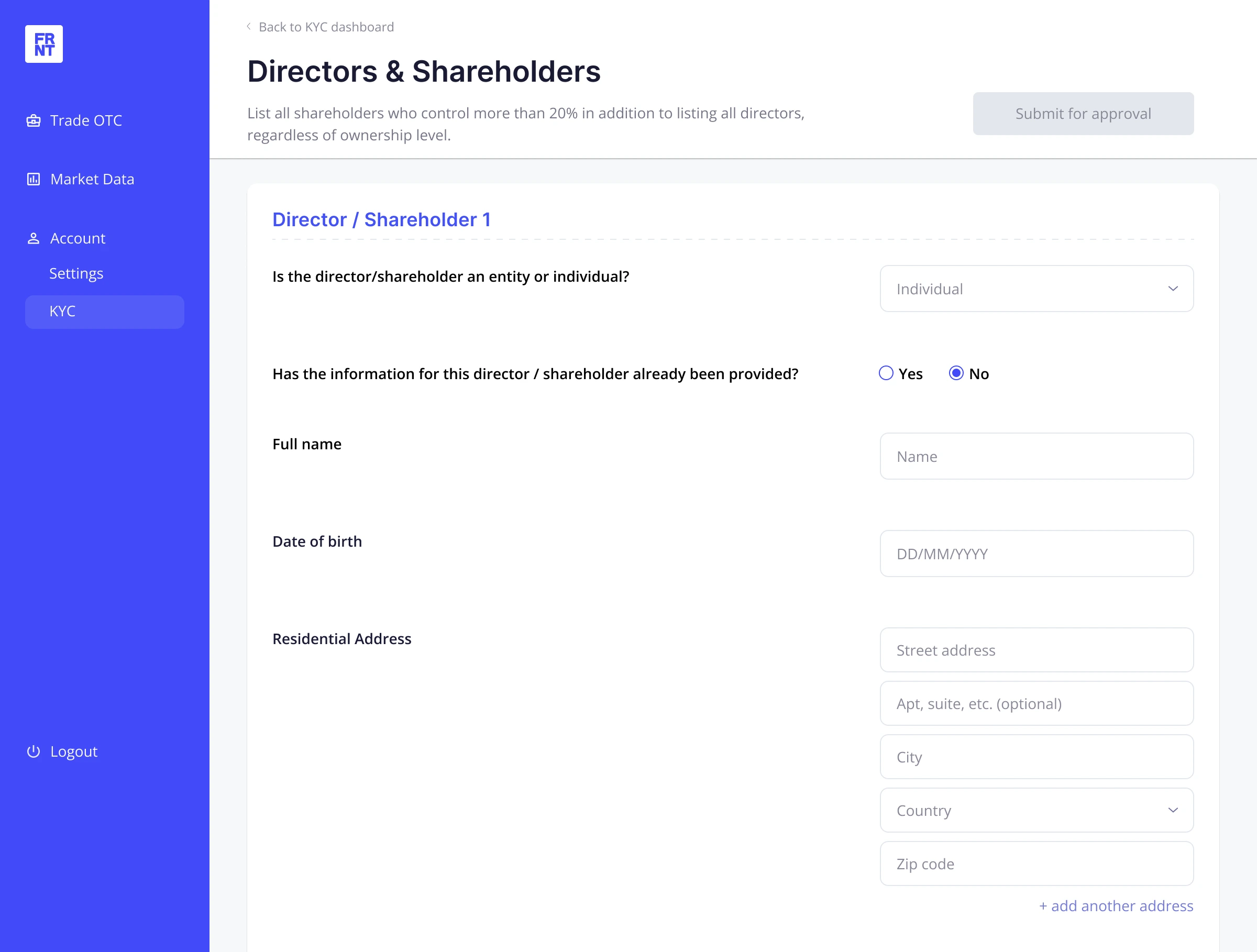Click the Account person icon
The height and width of the screenshot is (952, 1257).
(x=34, y=239)
